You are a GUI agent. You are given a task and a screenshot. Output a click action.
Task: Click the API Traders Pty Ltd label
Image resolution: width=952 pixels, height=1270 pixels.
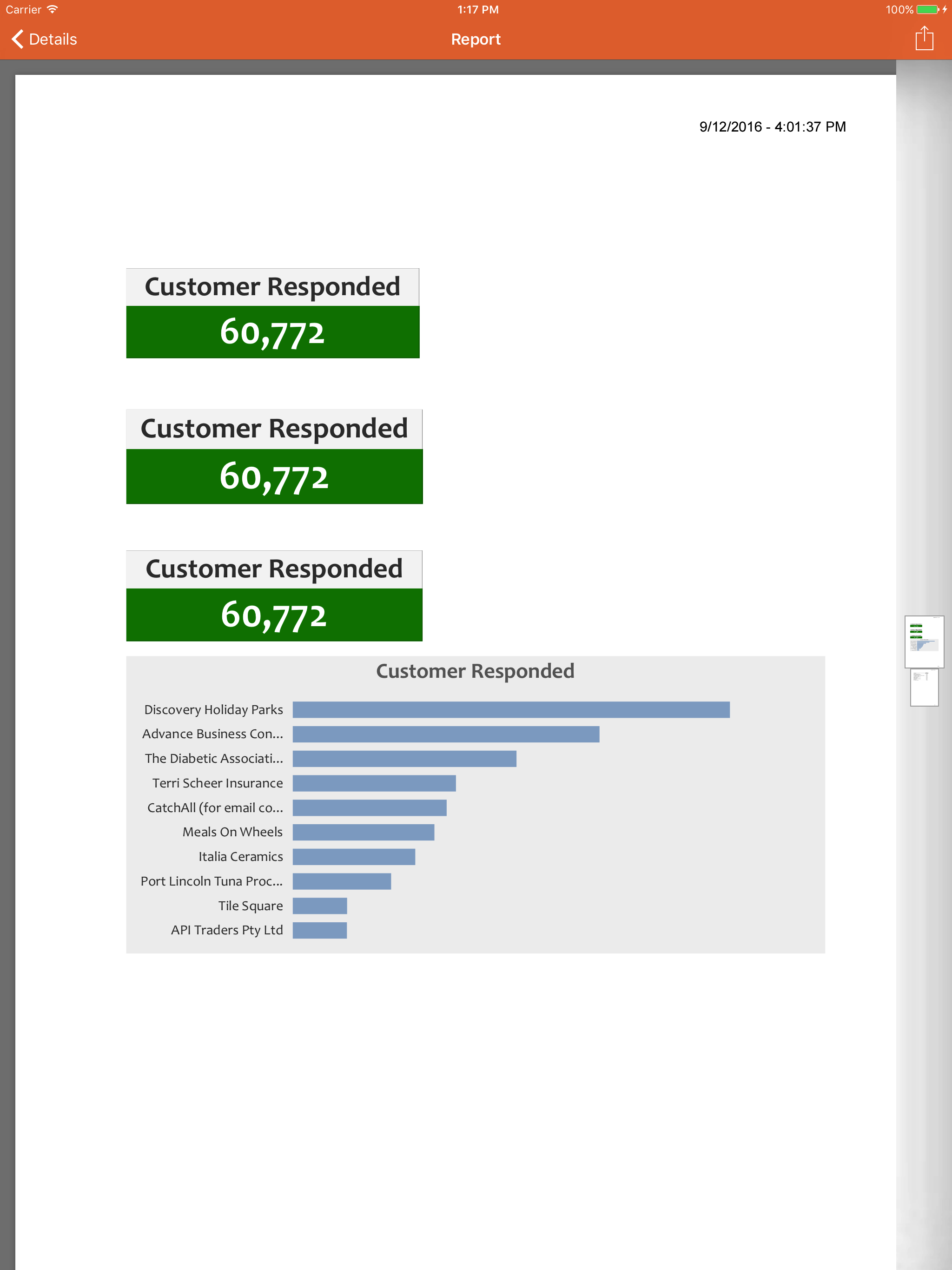[227, 930]
